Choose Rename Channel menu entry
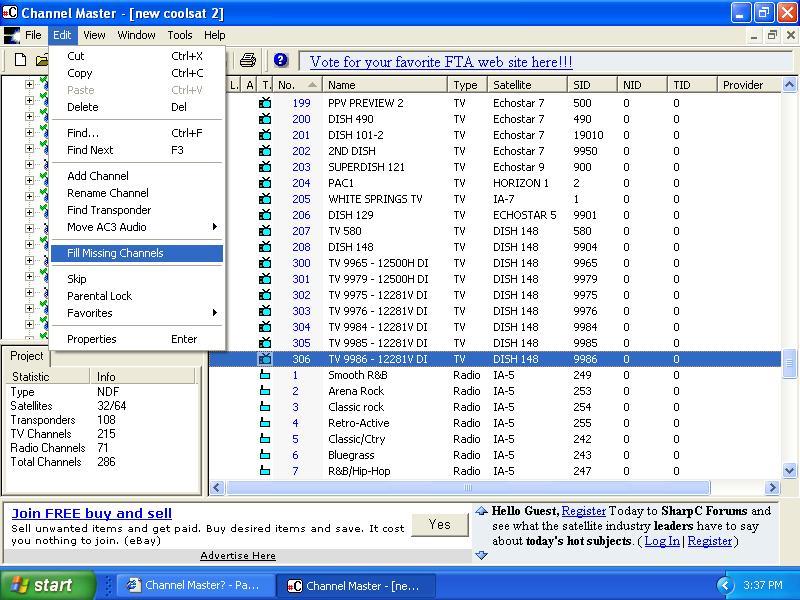Viewport: 800px width, 600px height. [137, 193]
